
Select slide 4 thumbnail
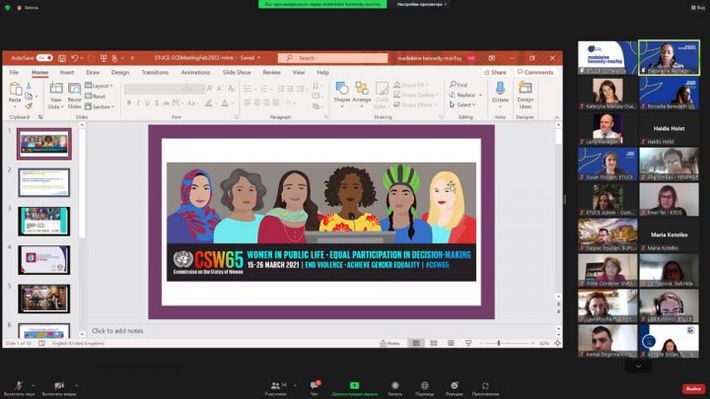coord(44,260)
